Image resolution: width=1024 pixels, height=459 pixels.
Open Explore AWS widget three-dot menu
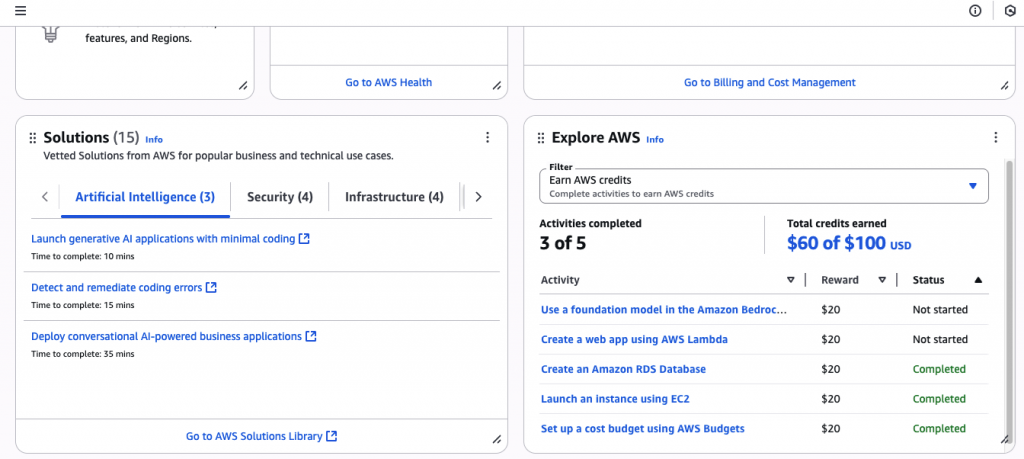point(995,138)
